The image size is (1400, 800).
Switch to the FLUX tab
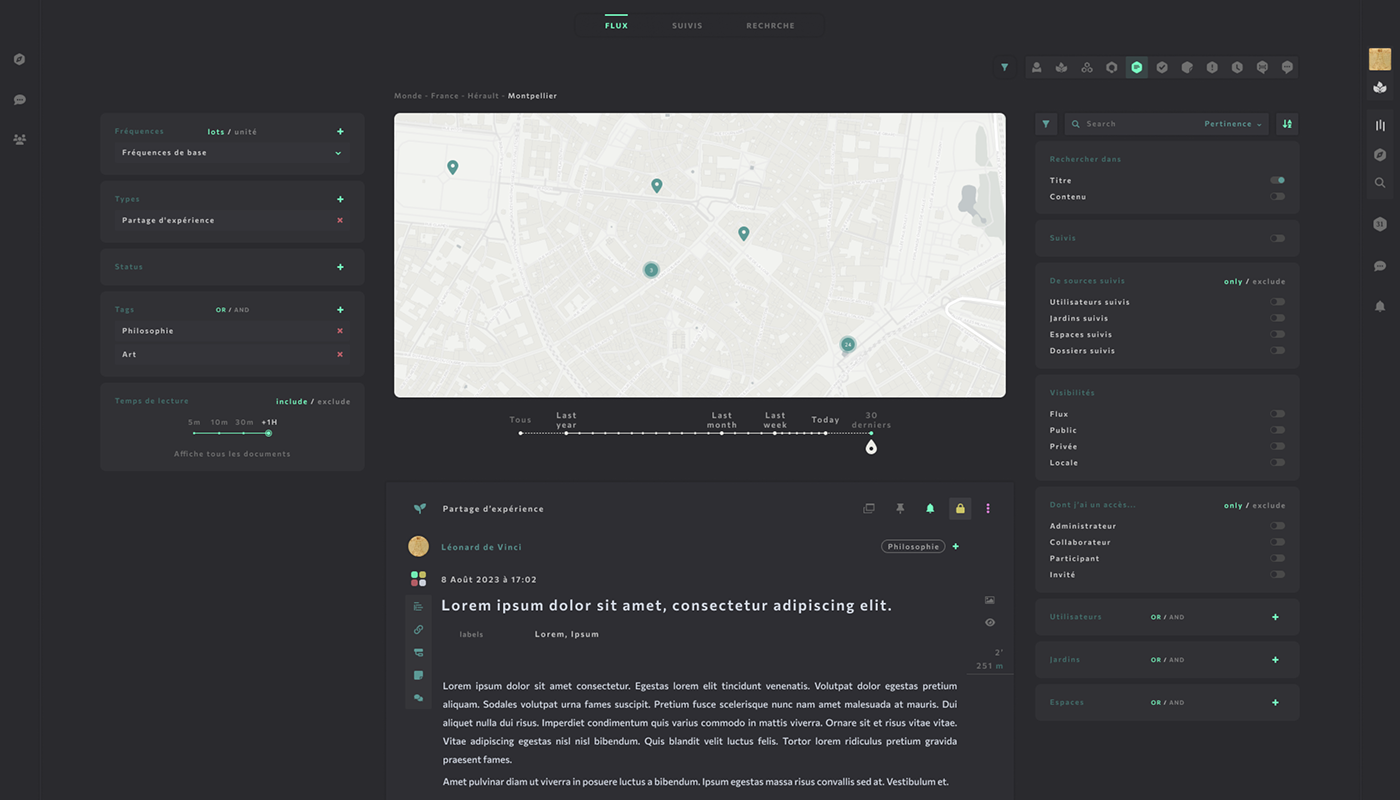click(617, 26)
